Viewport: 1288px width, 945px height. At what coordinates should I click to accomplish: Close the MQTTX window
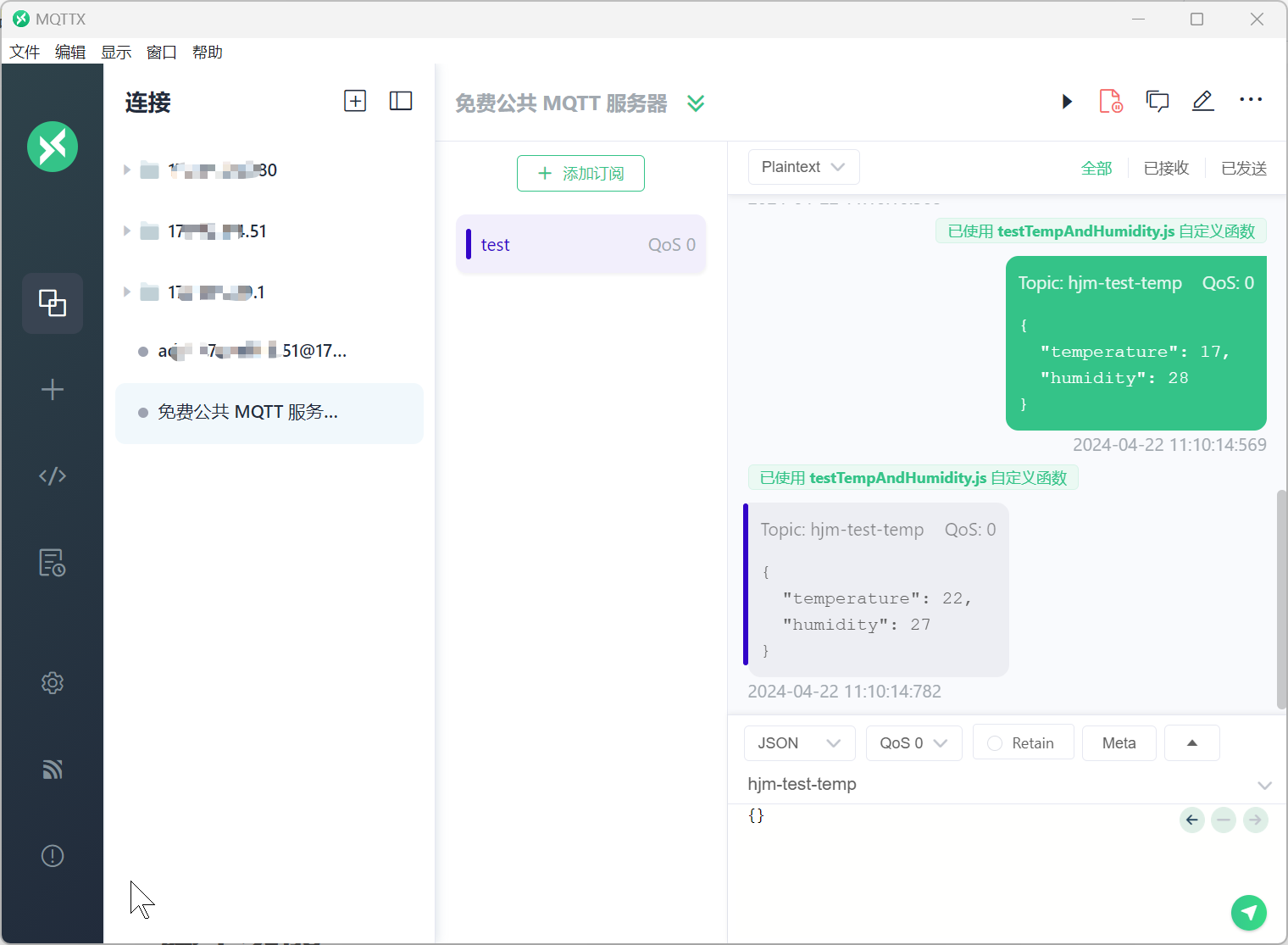1257,19
